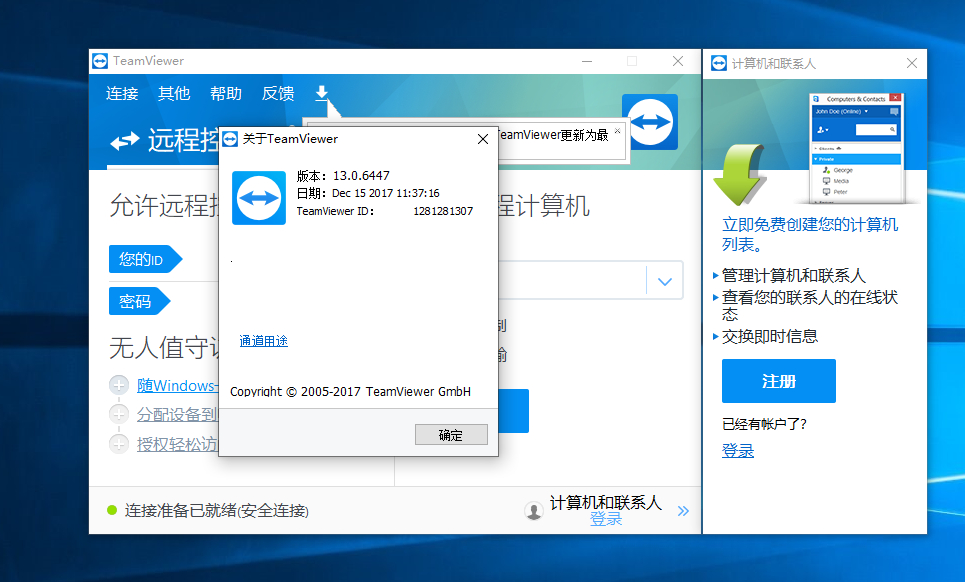Click the green arrow promo image
The height and width of the screenshot is (582, 965).
click(x=740, y=174)
